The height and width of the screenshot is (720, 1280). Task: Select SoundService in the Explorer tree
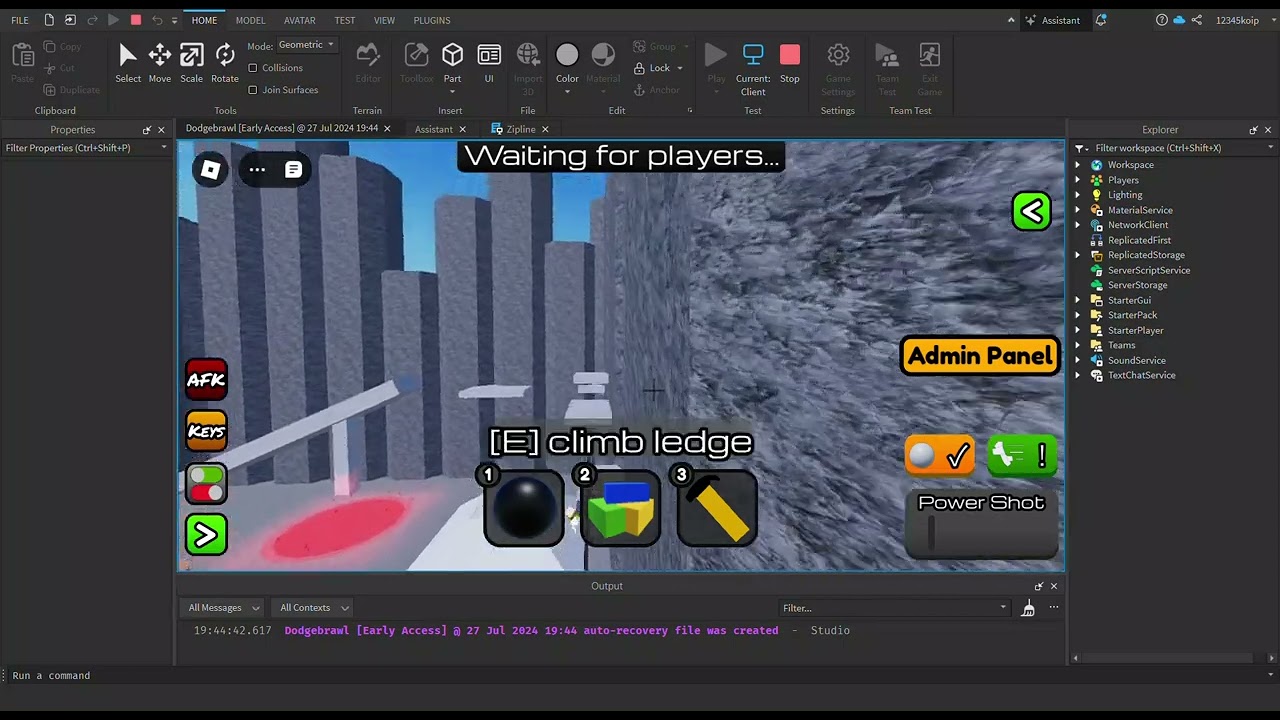pyautogui.click(x=1136, y=360)
